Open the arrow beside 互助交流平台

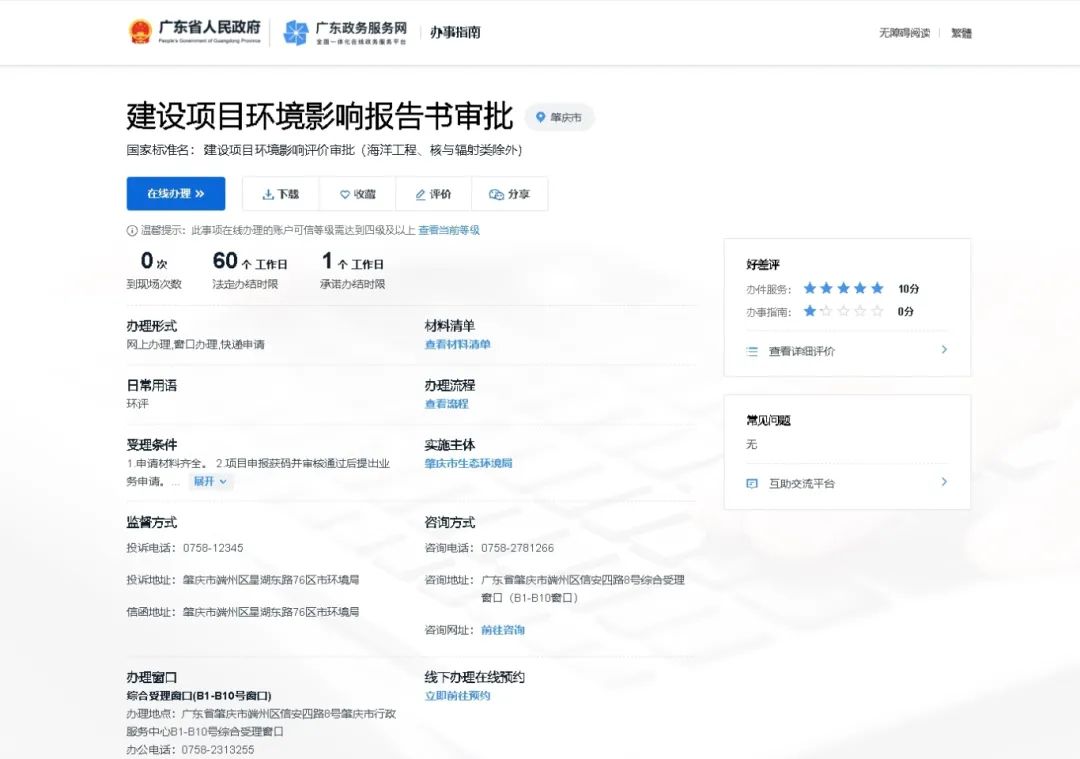[943, 482]
